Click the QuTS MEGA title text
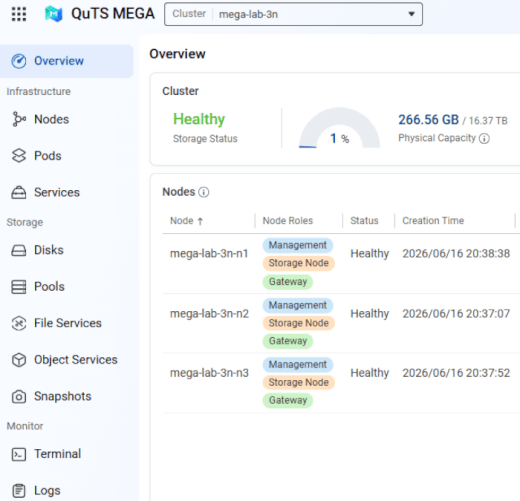Screen dimensions: 520x501 [113, 14]
